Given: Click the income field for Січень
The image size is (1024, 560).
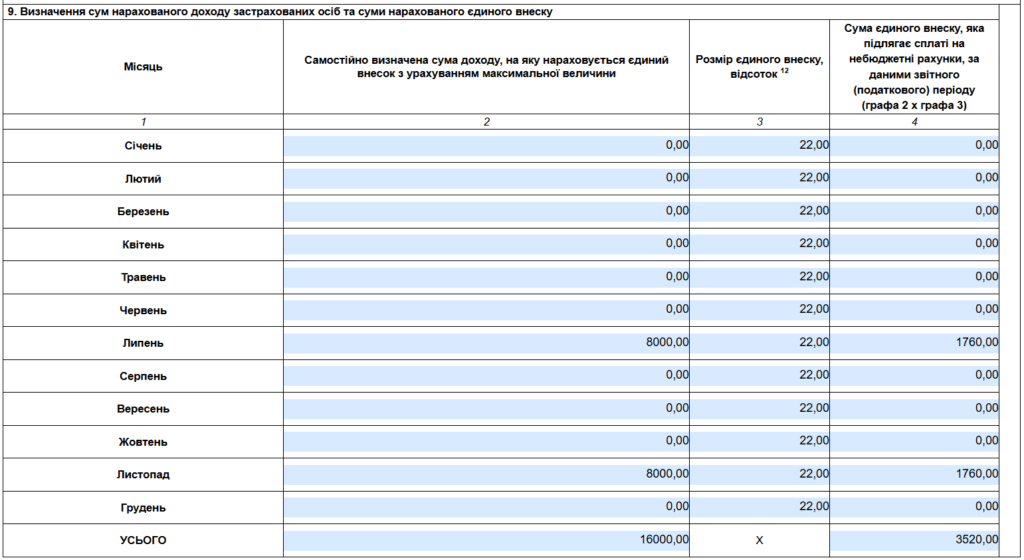Looking at the screenshot, I should (486, 145).
